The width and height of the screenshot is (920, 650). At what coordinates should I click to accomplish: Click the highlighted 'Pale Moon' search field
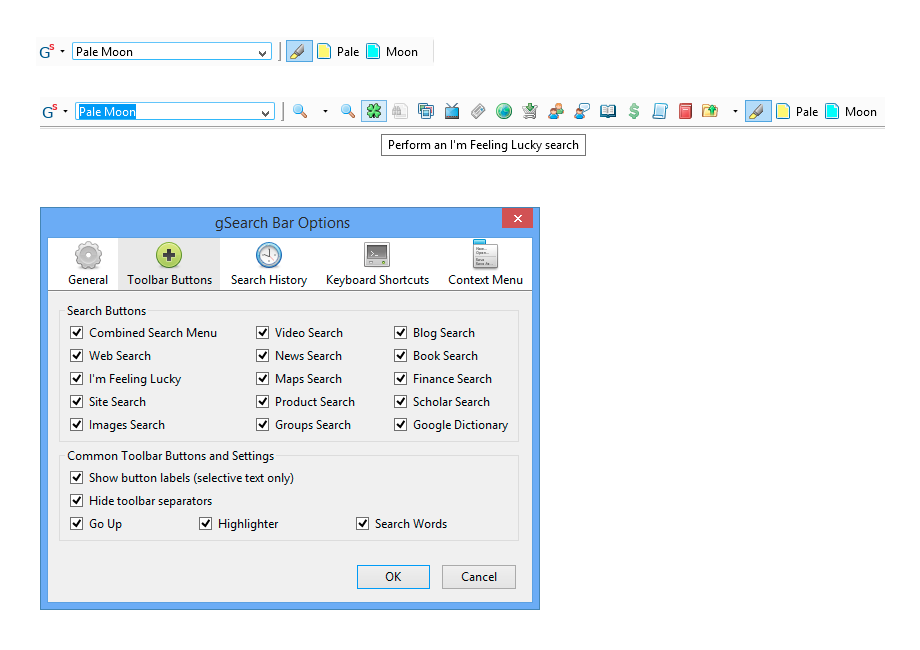(175, 111)
